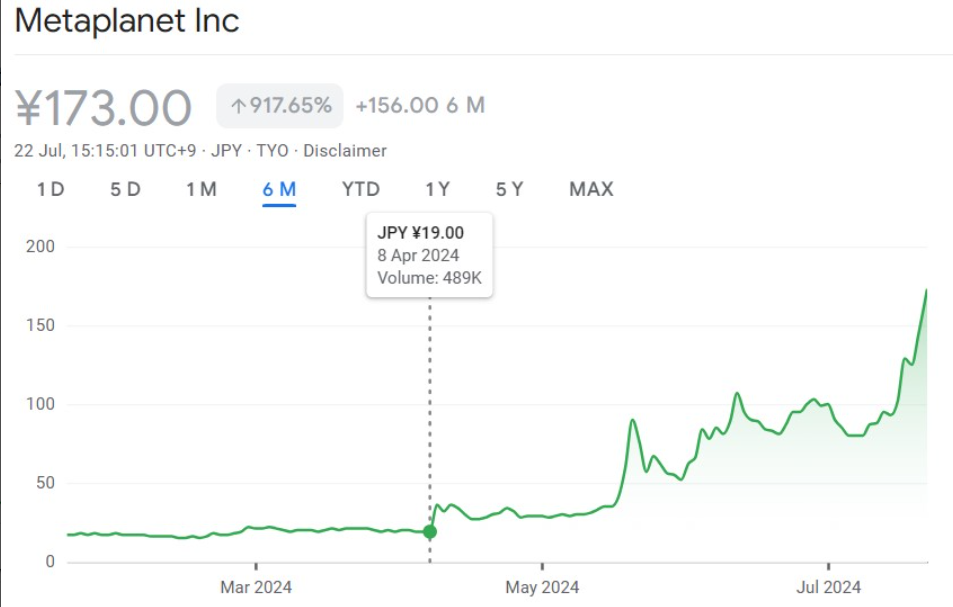Select the 1 M time range
Screen dimensions: 953x607
tap(201, 189)
